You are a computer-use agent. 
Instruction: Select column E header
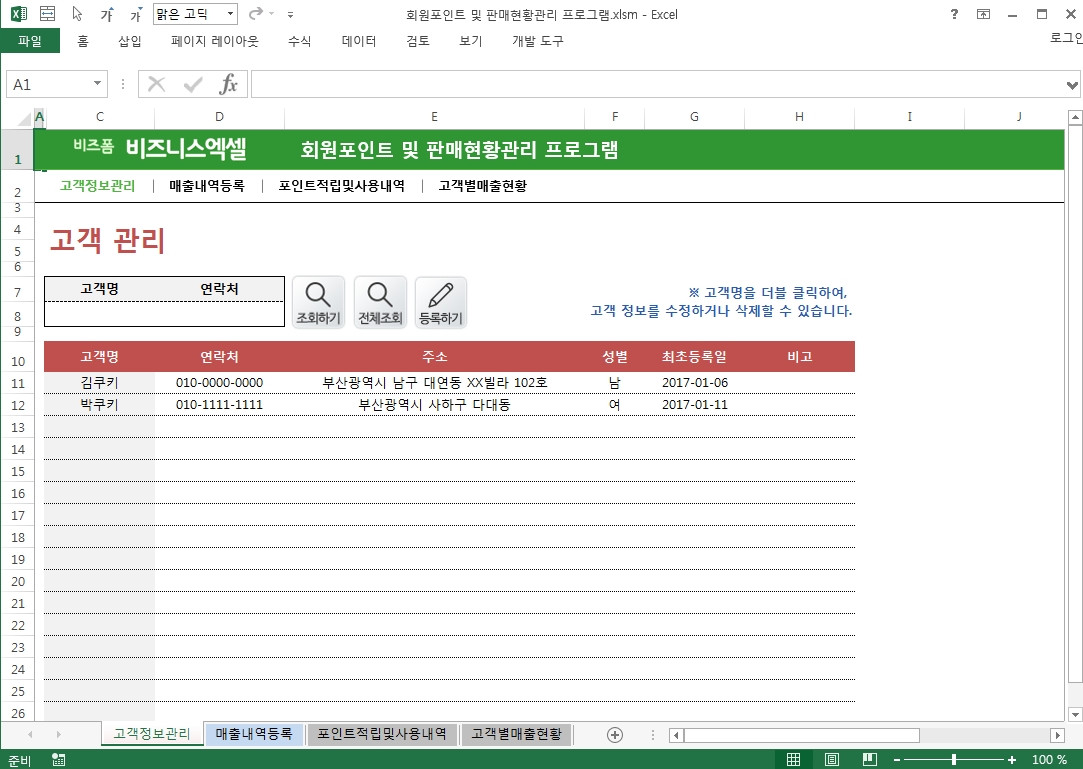434,117
